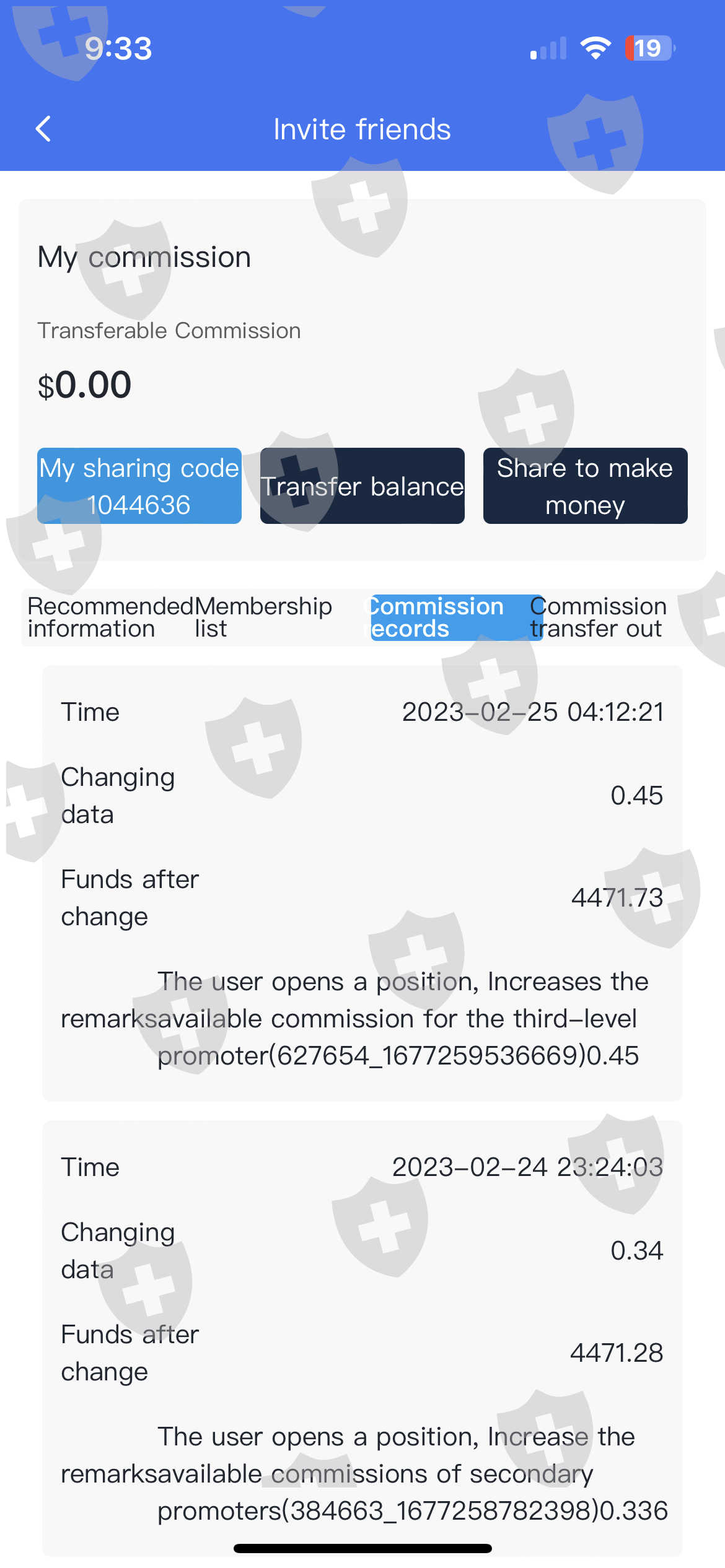Tap the 2023-02-24 23:24:03 timestamp
The image size is (725, 1568).
point(528,1167)
